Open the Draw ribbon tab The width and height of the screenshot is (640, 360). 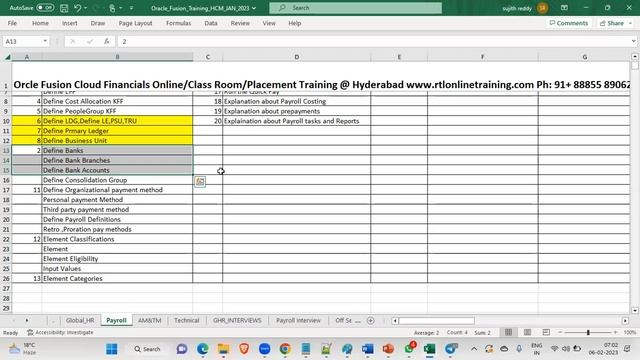tap(98, 23)
